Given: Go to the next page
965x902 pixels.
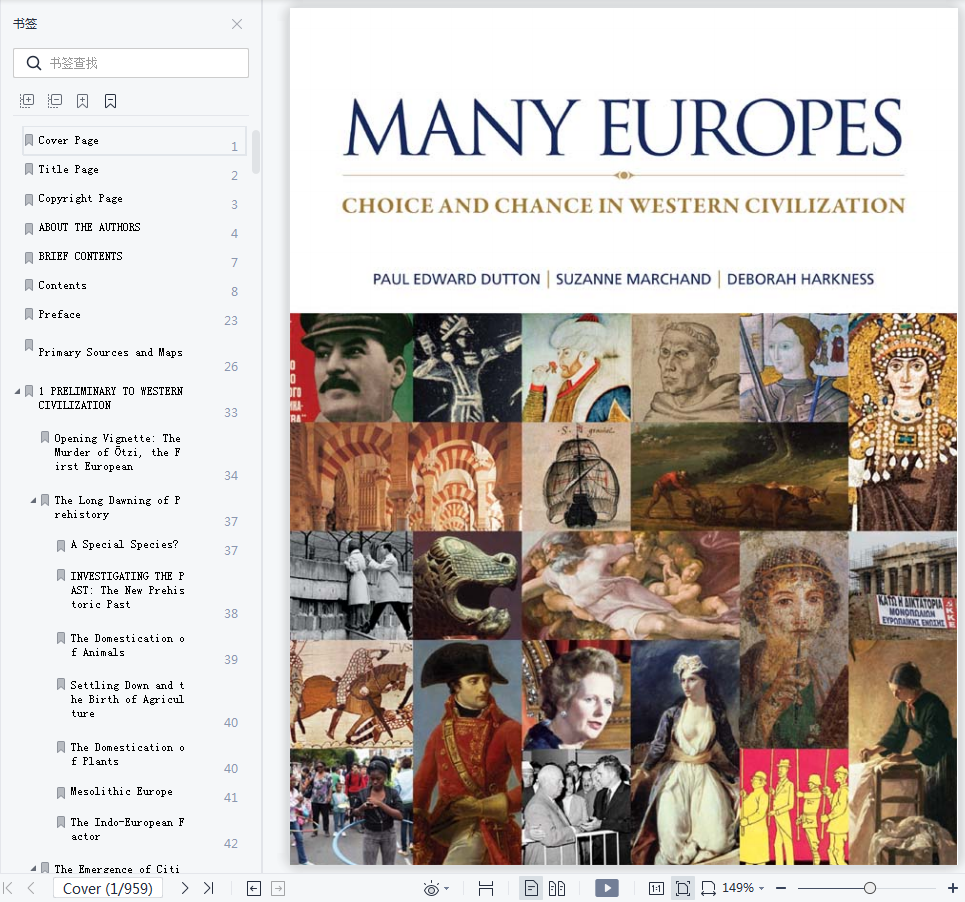Looking at the screenshot, I should point(185,888).
